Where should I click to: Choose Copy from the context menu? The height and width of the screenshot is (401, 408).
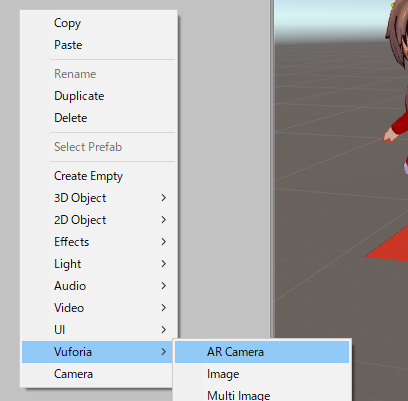pos(99,23)
